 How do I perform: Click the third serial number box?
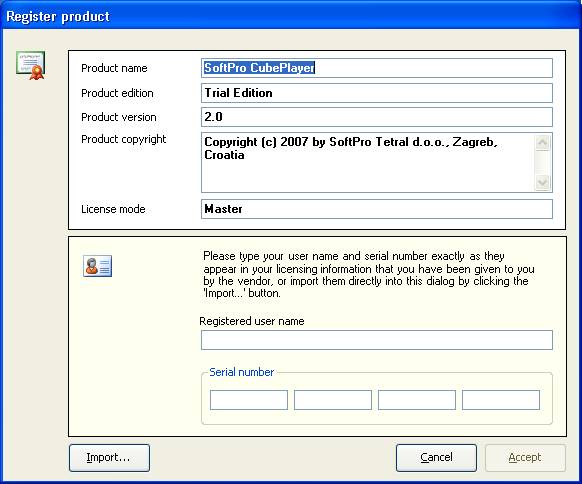click(x=417, y=400)
